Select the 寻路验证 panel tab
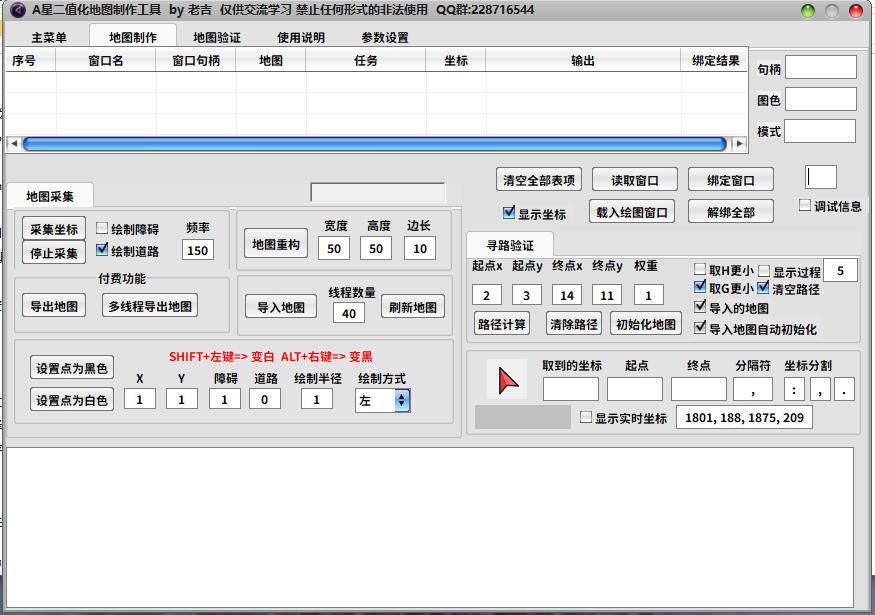 [x=510, y=245]
